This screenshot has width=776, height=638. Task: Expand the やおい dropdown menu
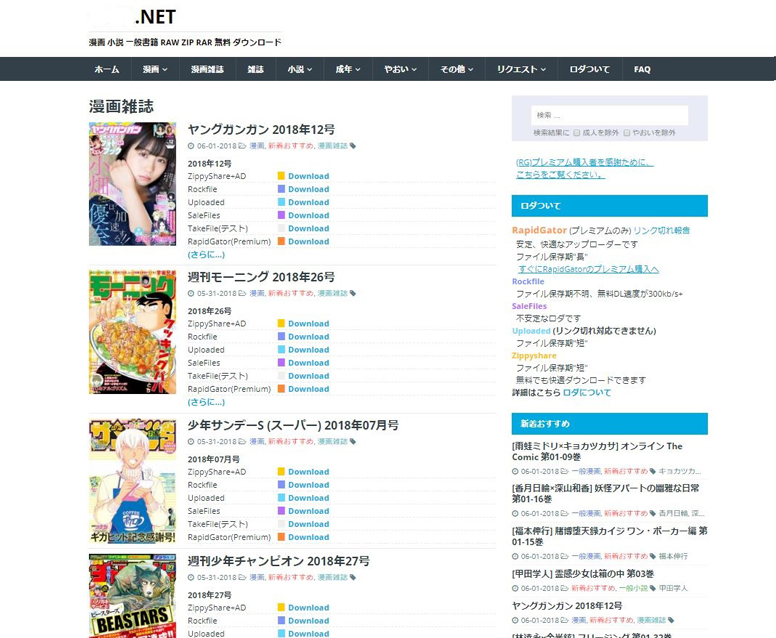point(400,69)
